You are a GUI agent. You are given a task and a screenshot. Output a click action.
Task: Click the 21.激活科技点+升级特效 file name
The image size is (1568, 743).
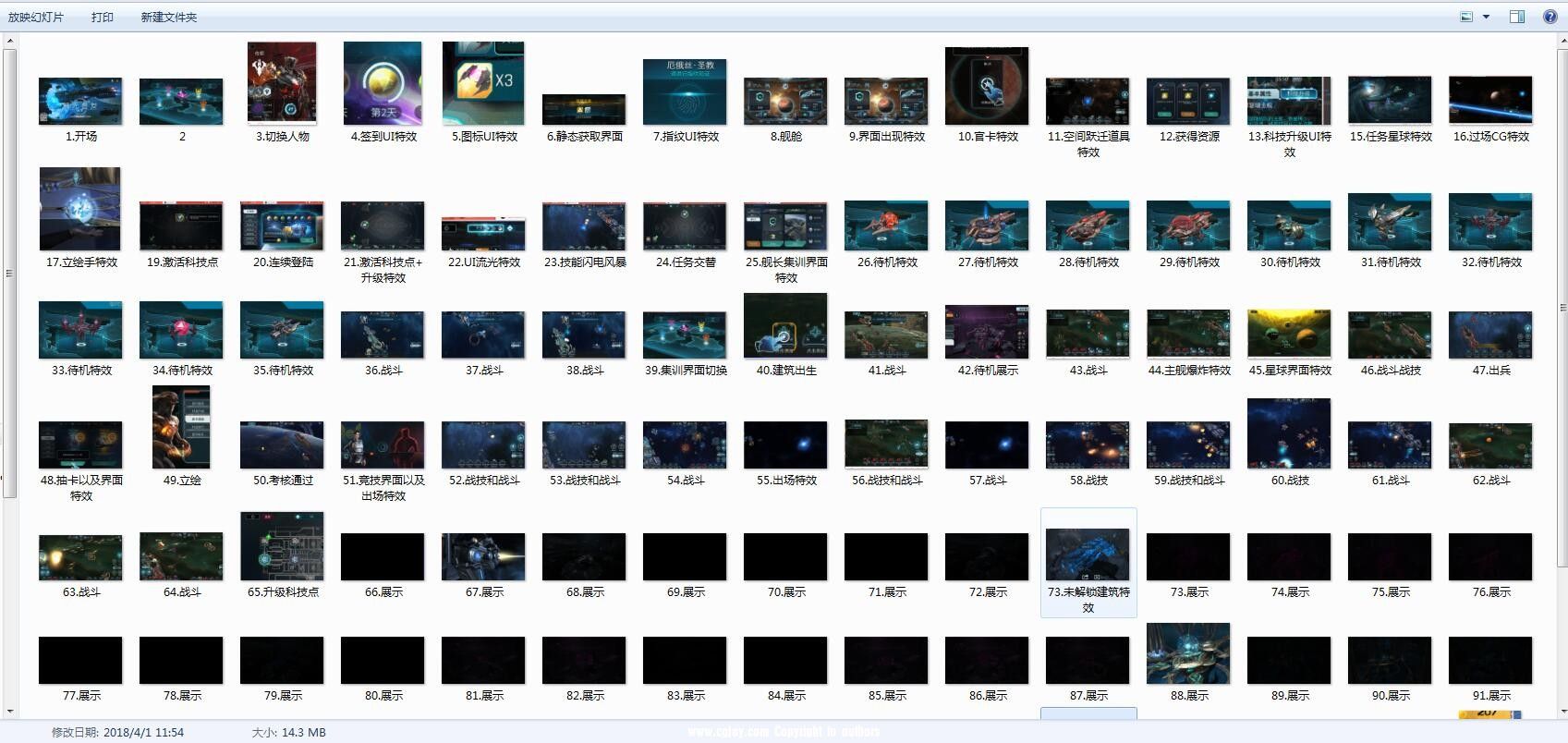tap(383, 270)
